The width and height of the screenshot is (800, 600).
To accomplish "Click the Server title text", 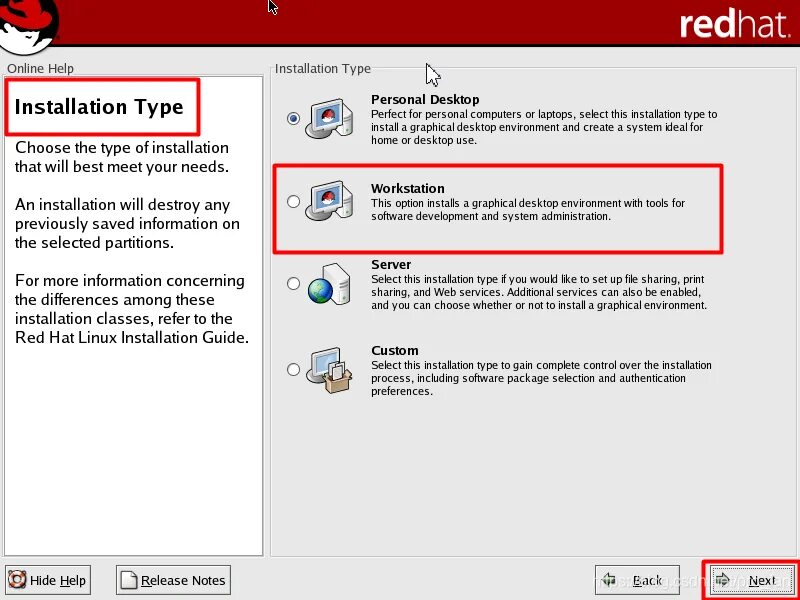I will click(x=391, y=264).
